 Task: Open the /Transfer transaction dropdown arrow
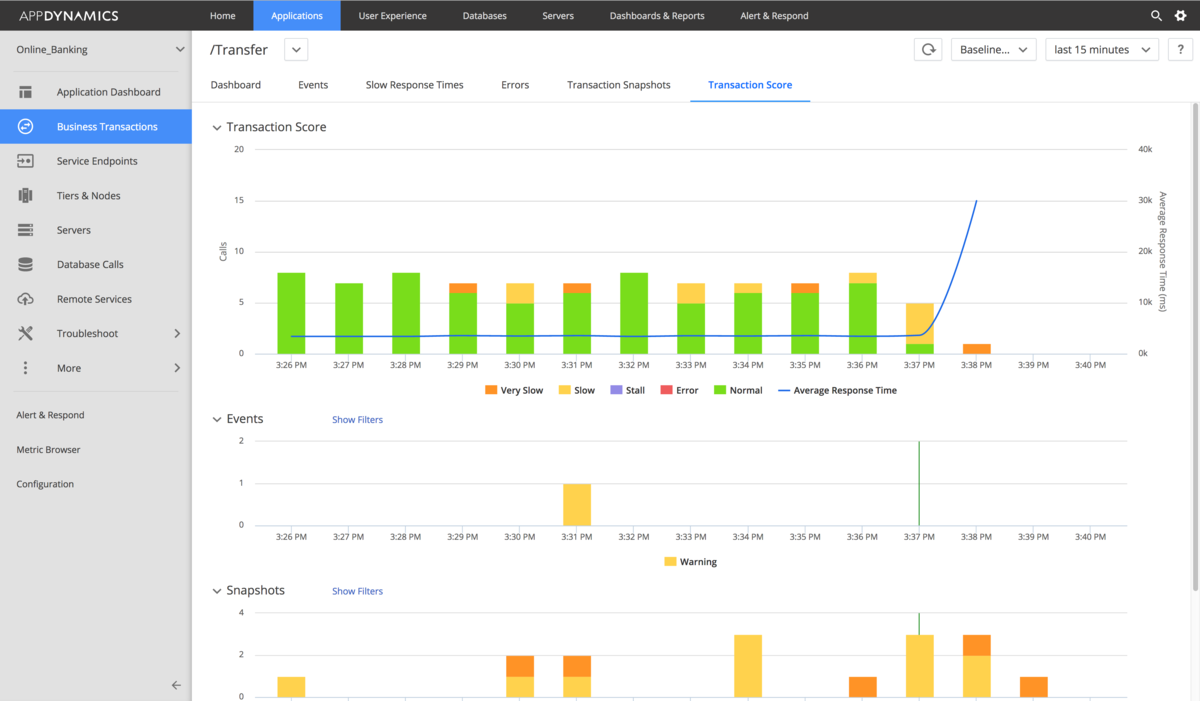297,50
